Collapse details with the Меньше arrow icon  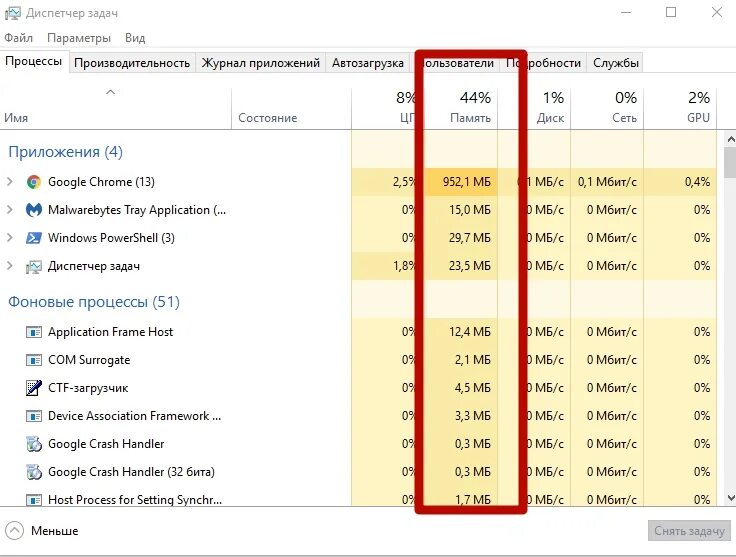coord(15,531)
